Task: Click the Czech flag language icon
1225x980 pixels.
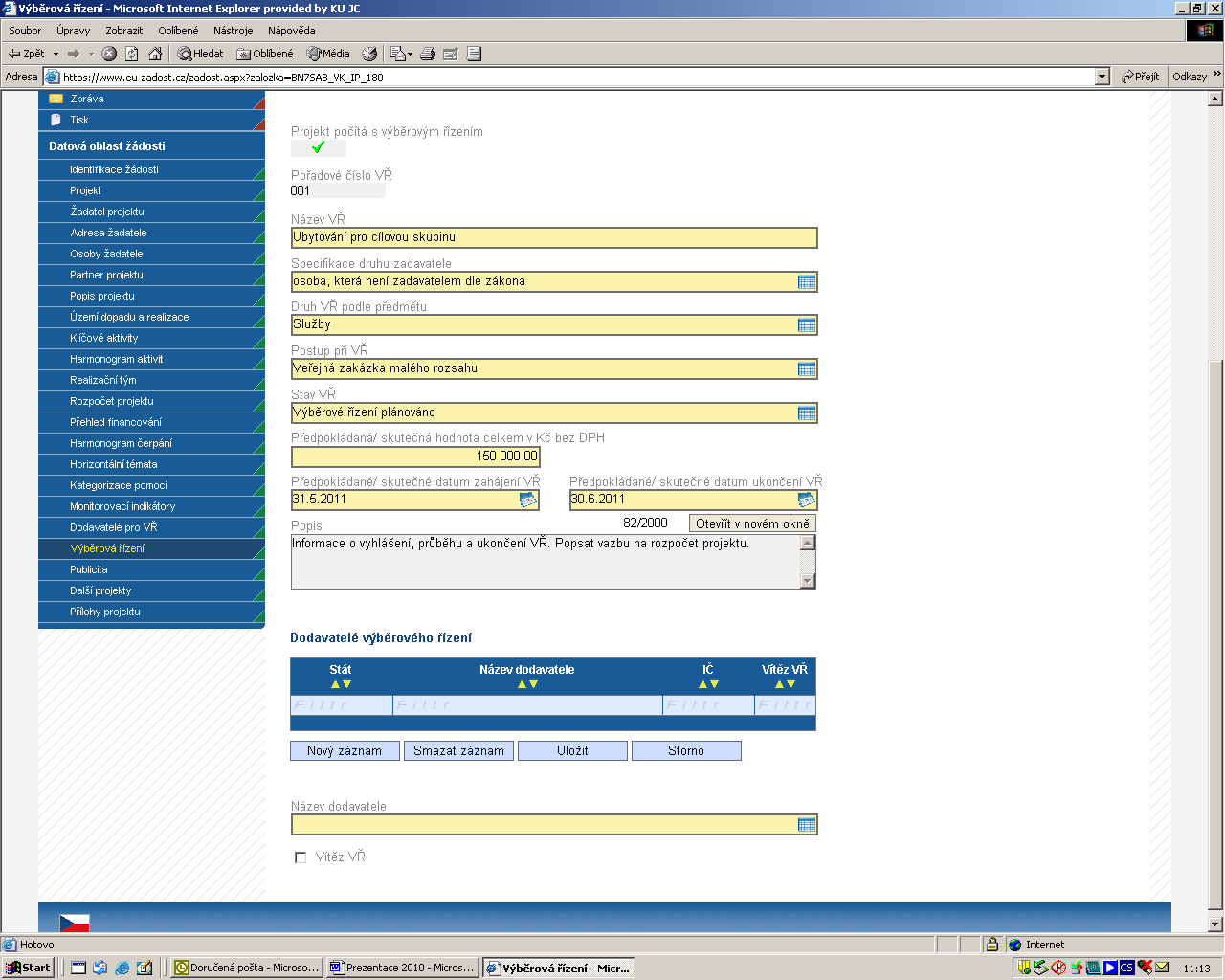Action: (x=75, y=923)
